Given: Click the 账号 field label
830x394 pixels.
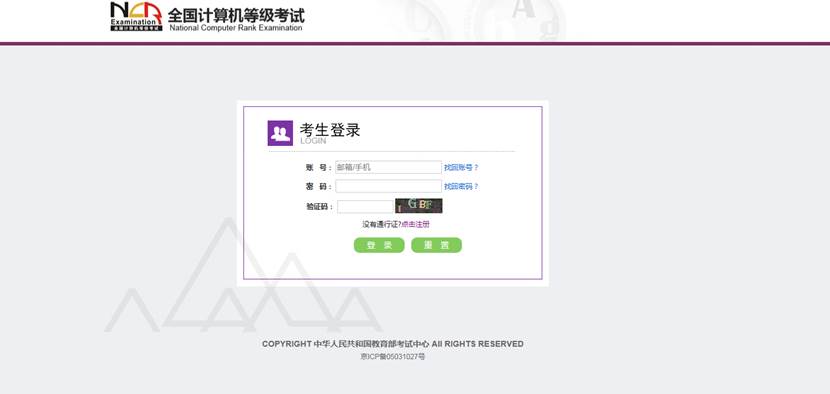Looking at the screenshot, I should tap(319, 168).
